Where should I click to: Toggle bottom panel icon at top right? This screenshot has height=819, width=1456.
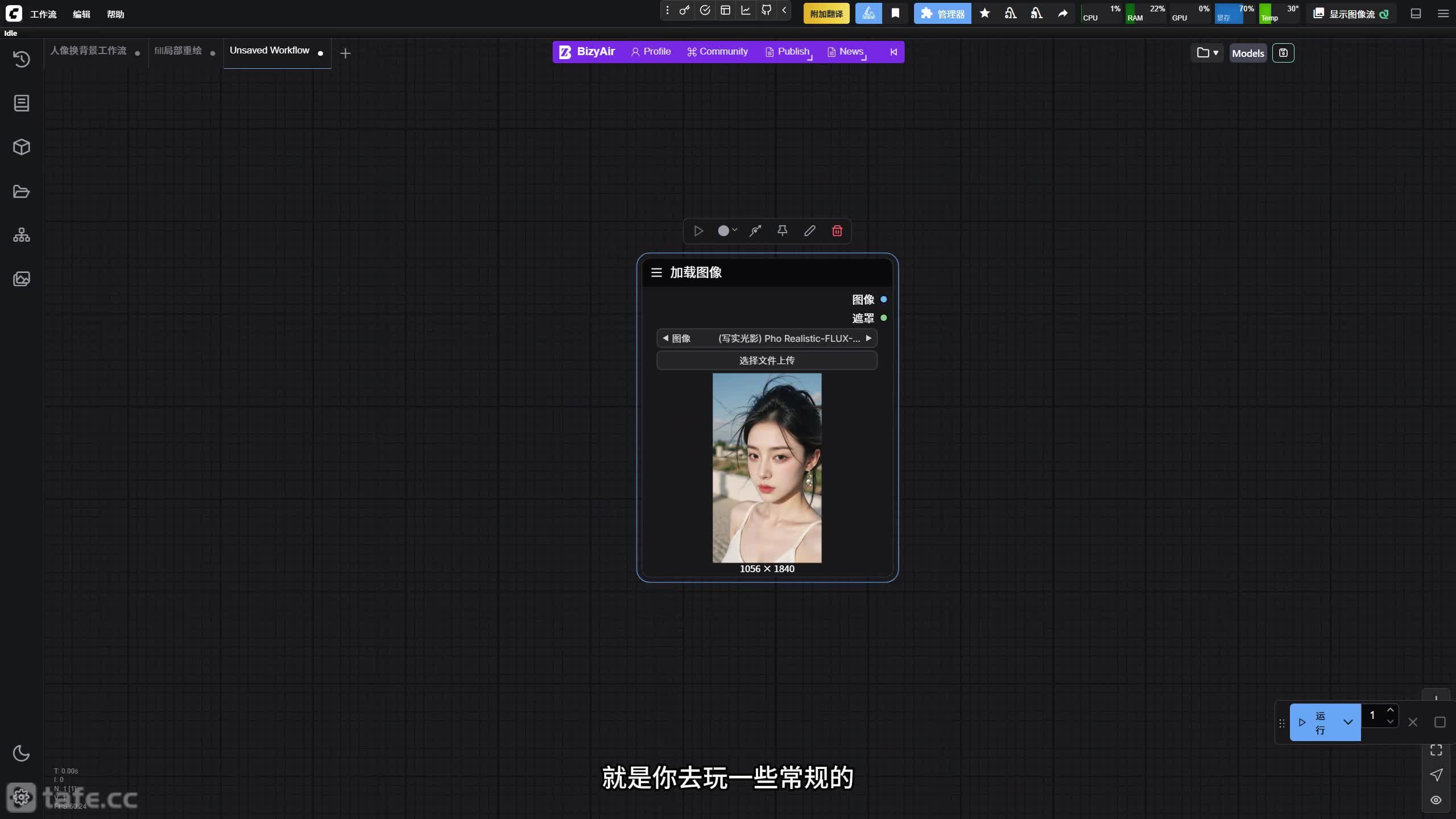(x=1416, y=14)
